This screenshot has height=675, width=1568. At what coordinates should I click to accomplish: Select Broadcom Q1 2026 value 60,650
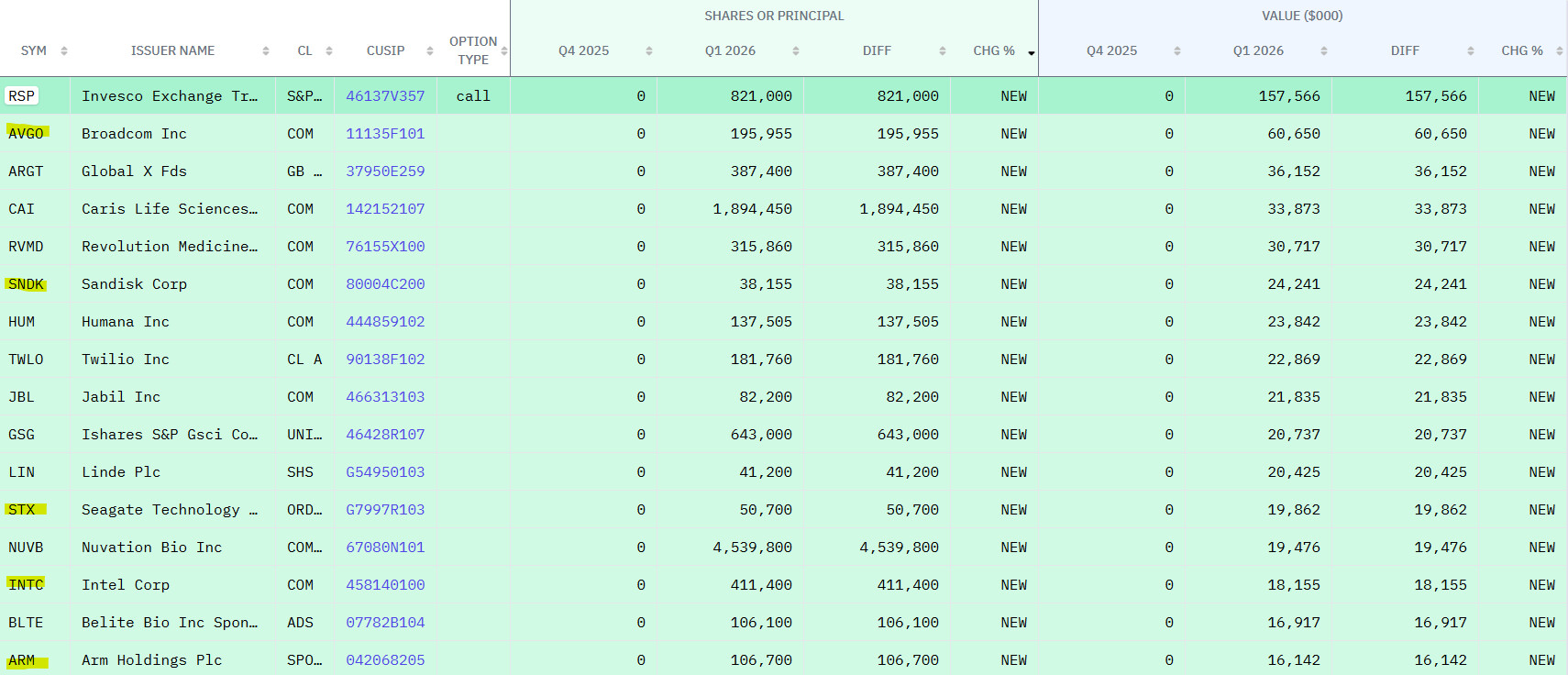click(x=1294, y=134)
